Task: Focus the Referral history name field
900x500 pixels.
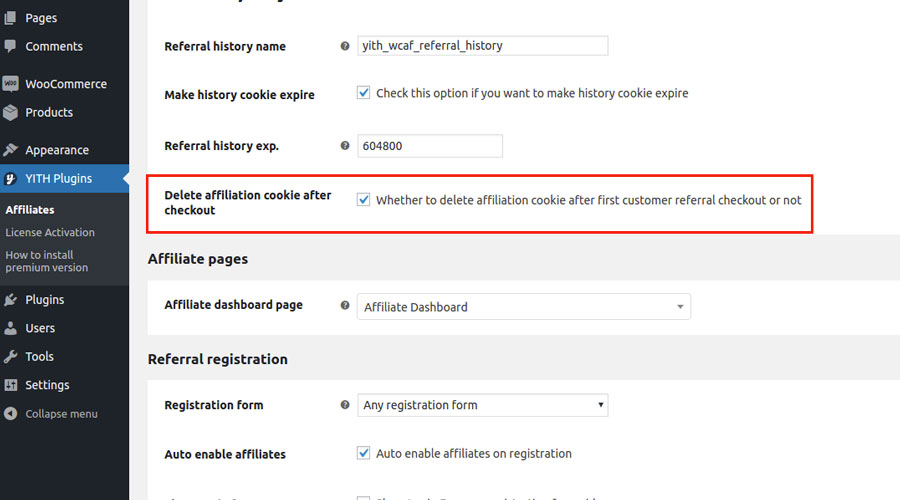Action: point(482,45)
